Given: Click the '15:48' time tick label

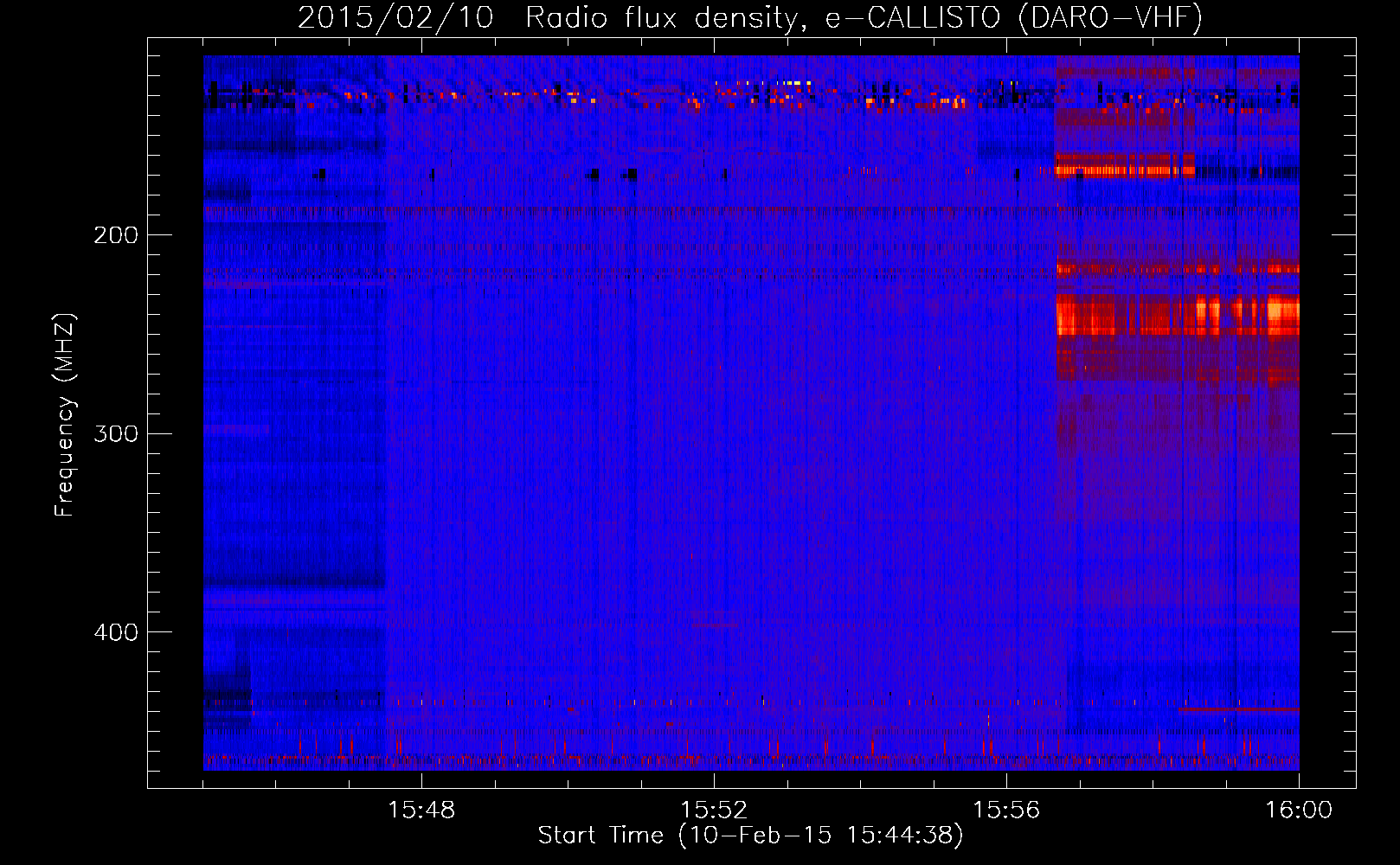Looking at the screenshot, I should click(x=421, y=811).
